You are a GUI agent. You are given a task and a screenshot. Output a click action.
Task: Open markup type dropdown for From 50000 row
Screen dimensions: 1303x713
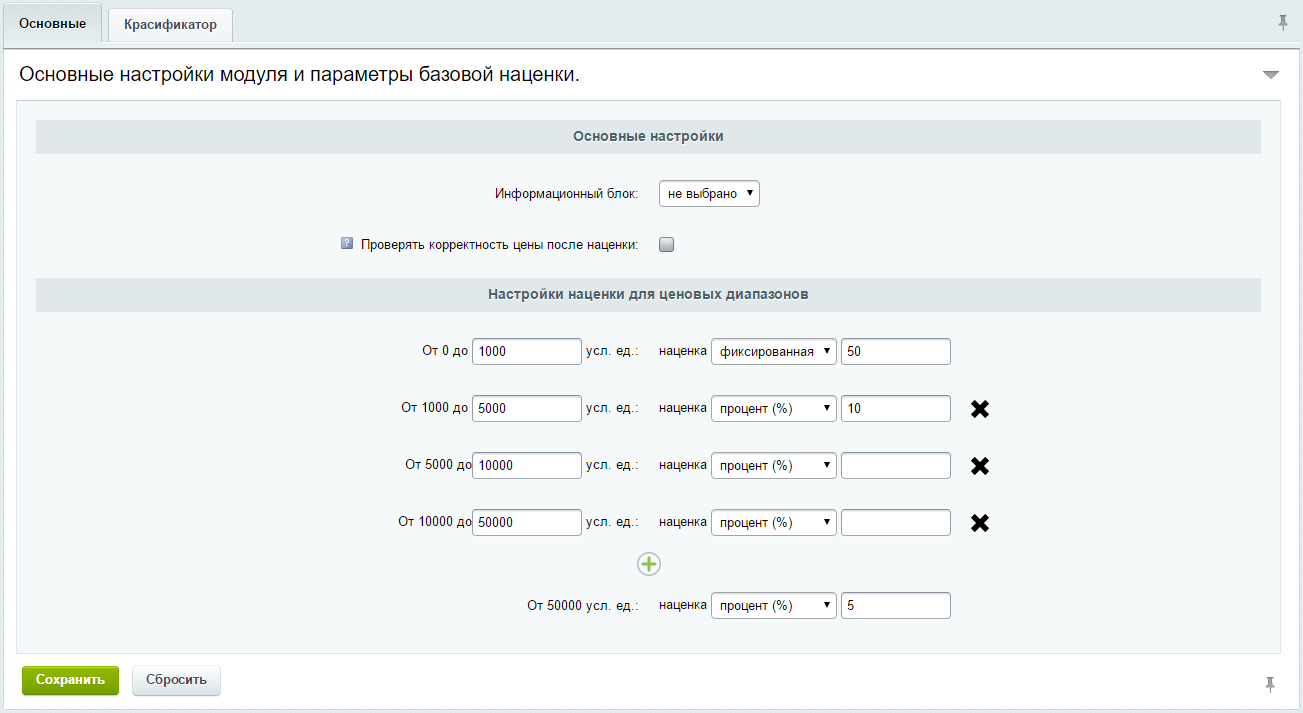point(773,606)
